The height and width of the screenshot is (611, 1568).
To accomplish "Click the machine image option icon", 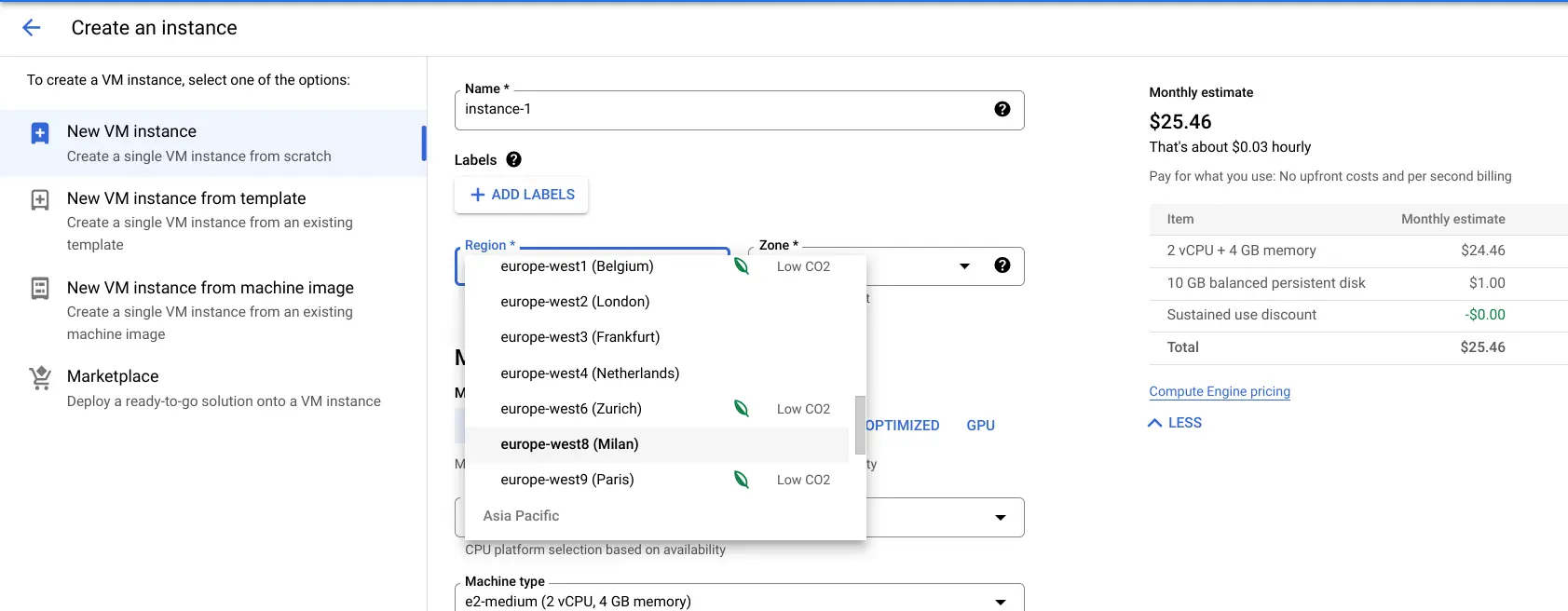I will point(40,289).
